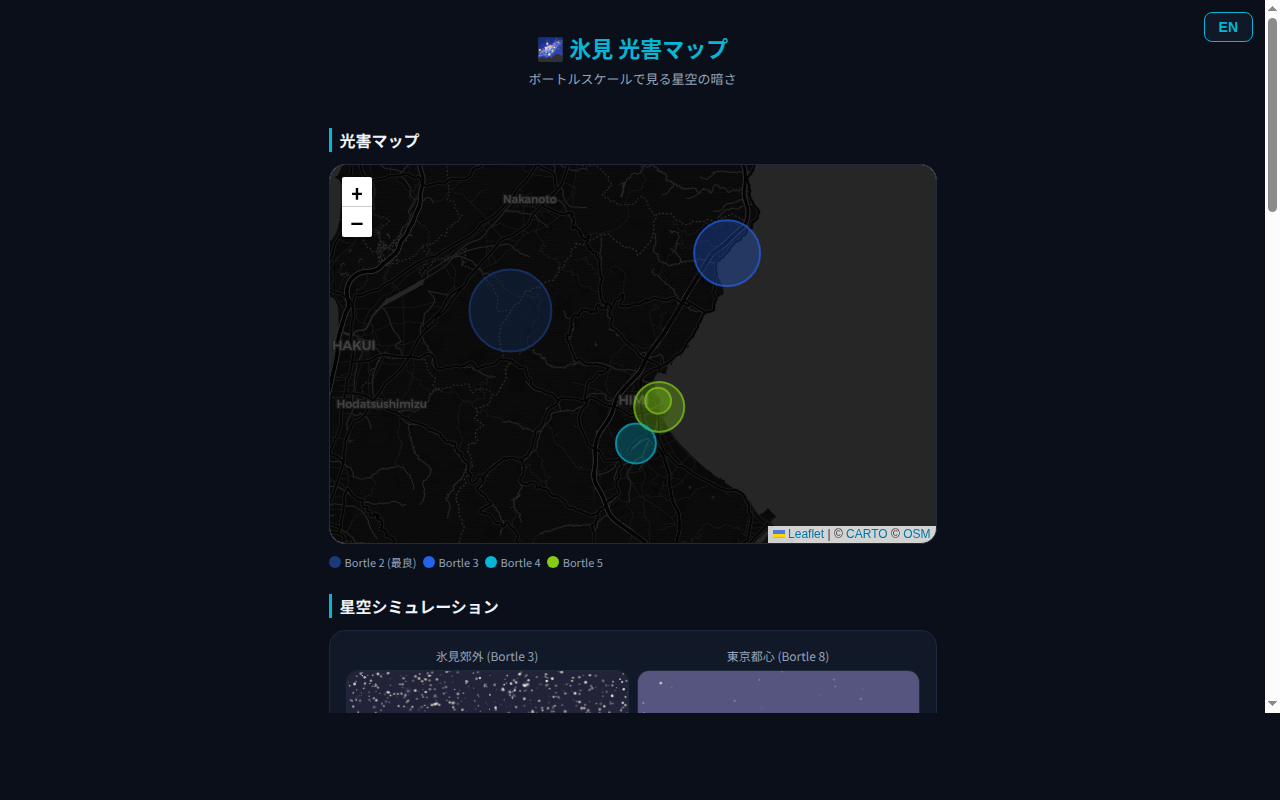Open the OSM attribution link
Viewport: 1280px width, 800px height.
click(x=917, y=534)
